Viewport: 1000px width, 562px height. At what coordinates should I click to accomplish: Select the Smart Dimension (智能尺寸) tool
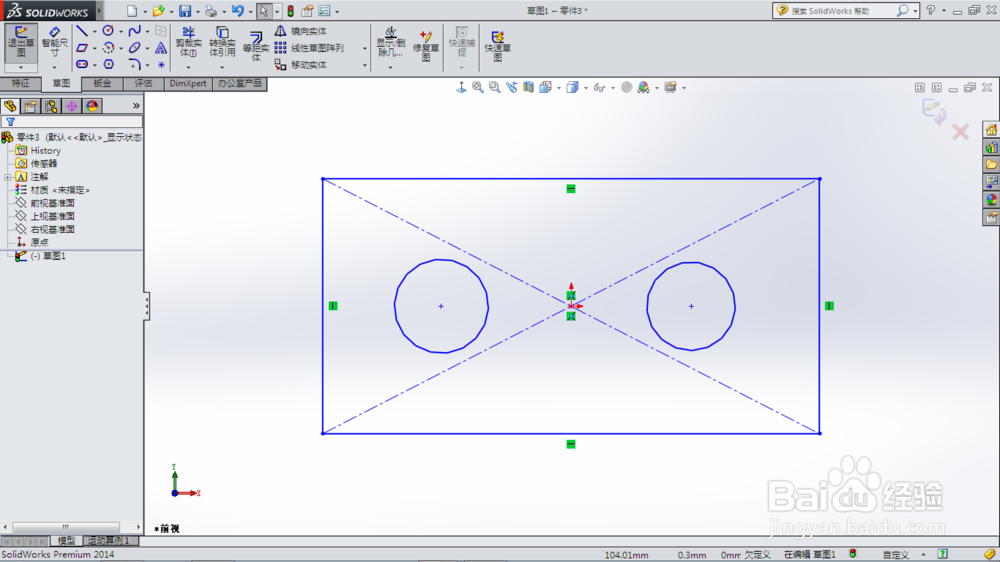[x=54, y=42]
